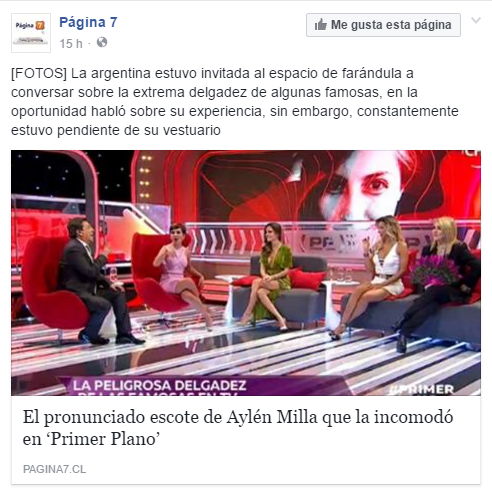Screen dimensions: 492x492
Task: Open the post options chevron menu
Action: click(x=476, y=20)
